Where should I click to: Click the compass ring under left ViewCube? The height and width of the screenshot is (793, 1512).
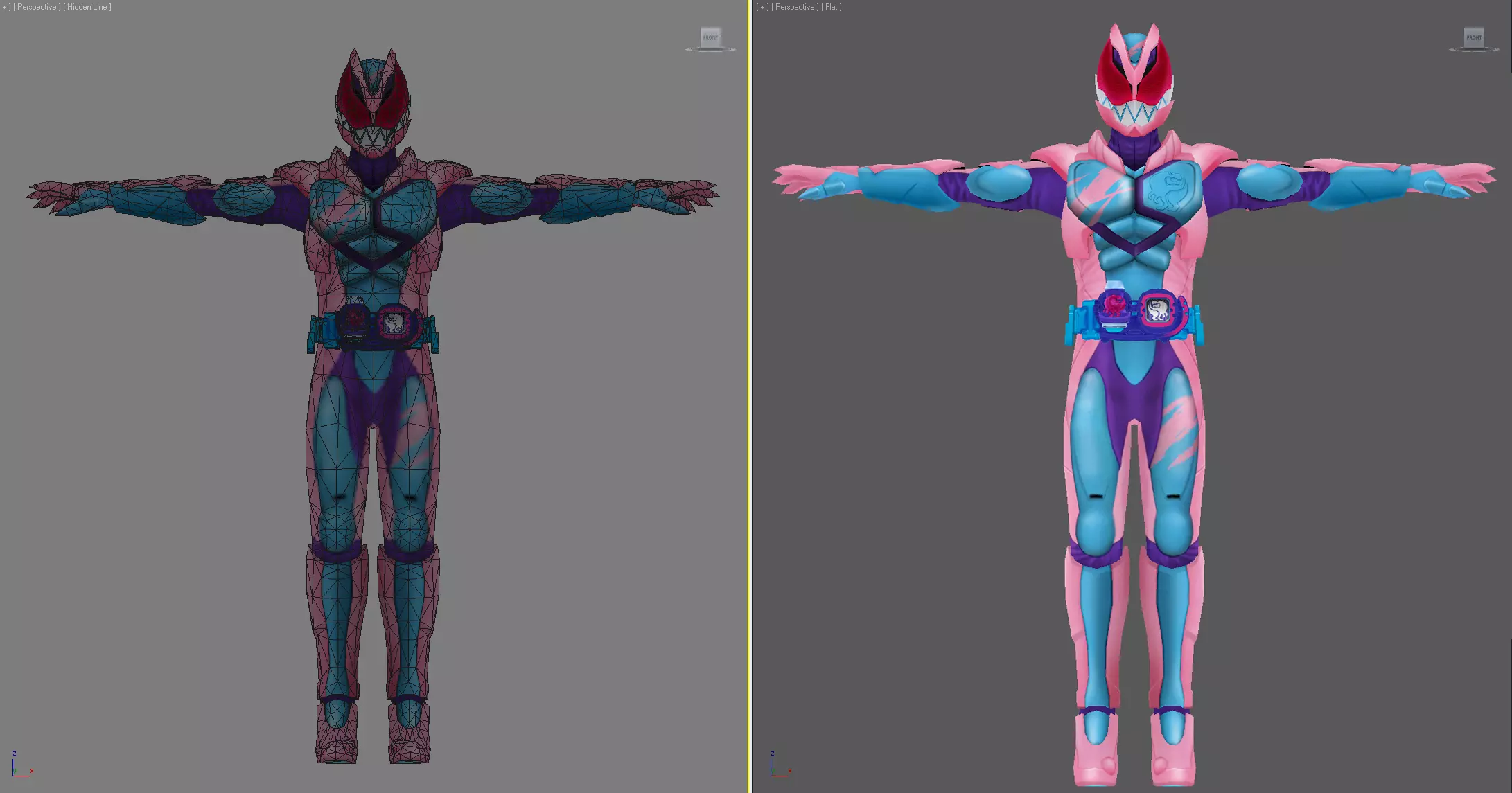(710, 49)
